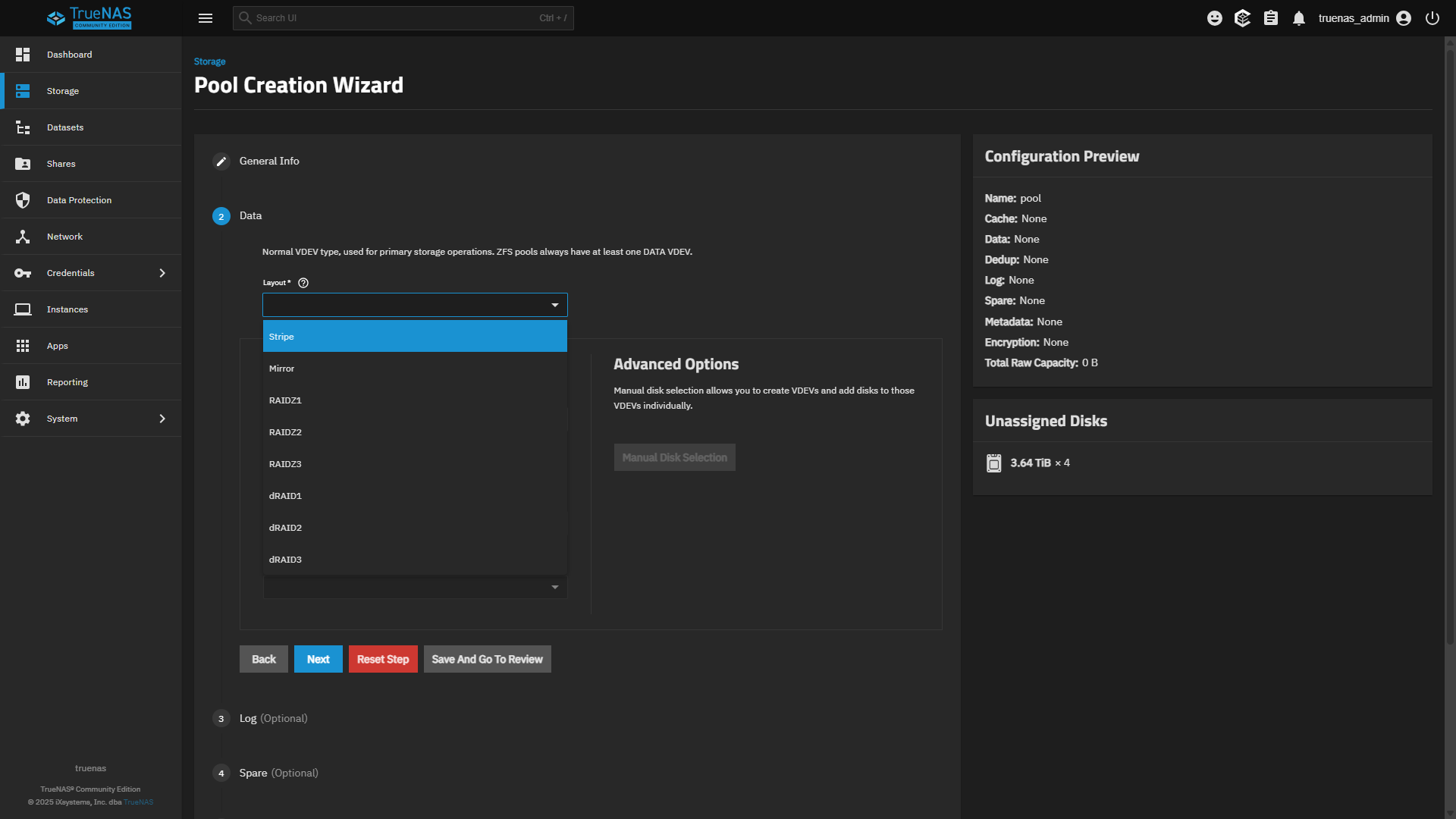The image size is (1456, 819).
Task: Click the General Info edit pencil icon
Action: [x=221, y=162]
